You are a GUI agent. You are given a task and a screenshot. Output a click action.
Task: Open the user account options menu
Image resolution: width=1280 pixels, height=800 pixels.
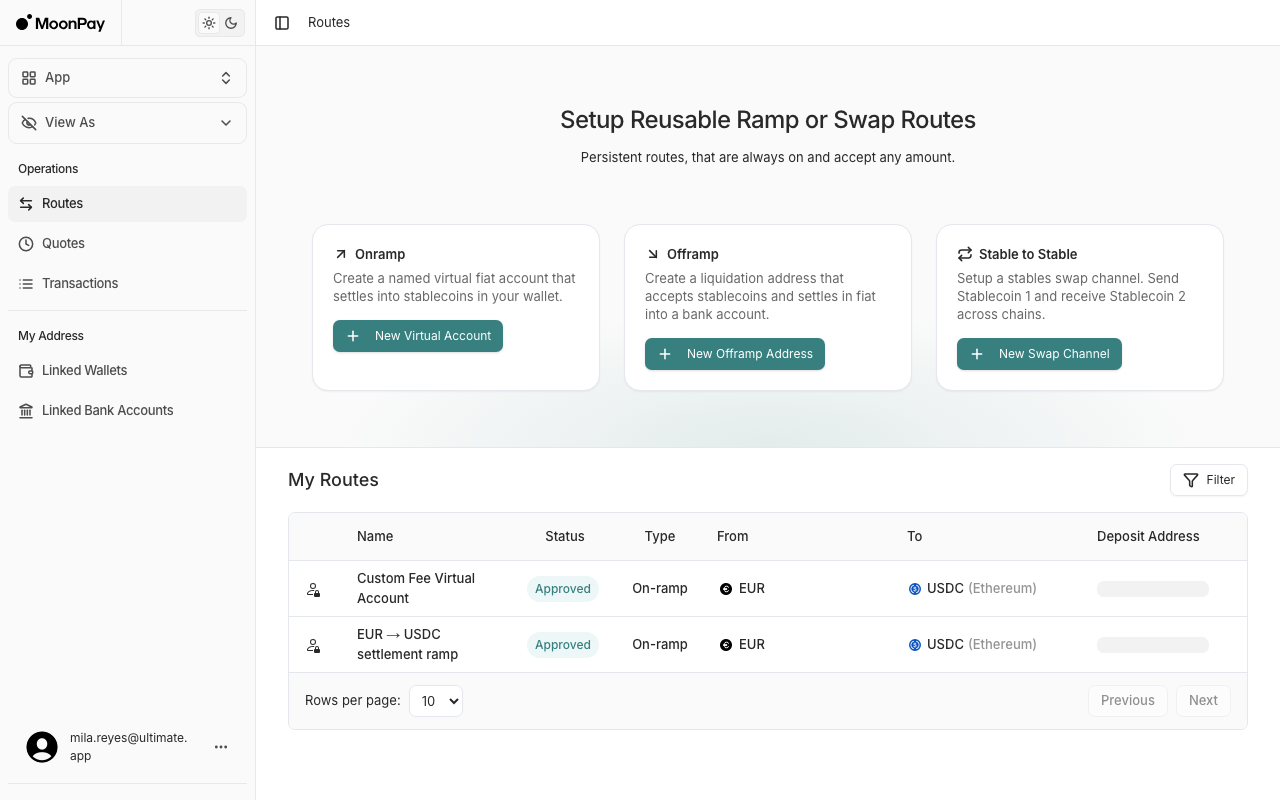click(x=221, y=747)
